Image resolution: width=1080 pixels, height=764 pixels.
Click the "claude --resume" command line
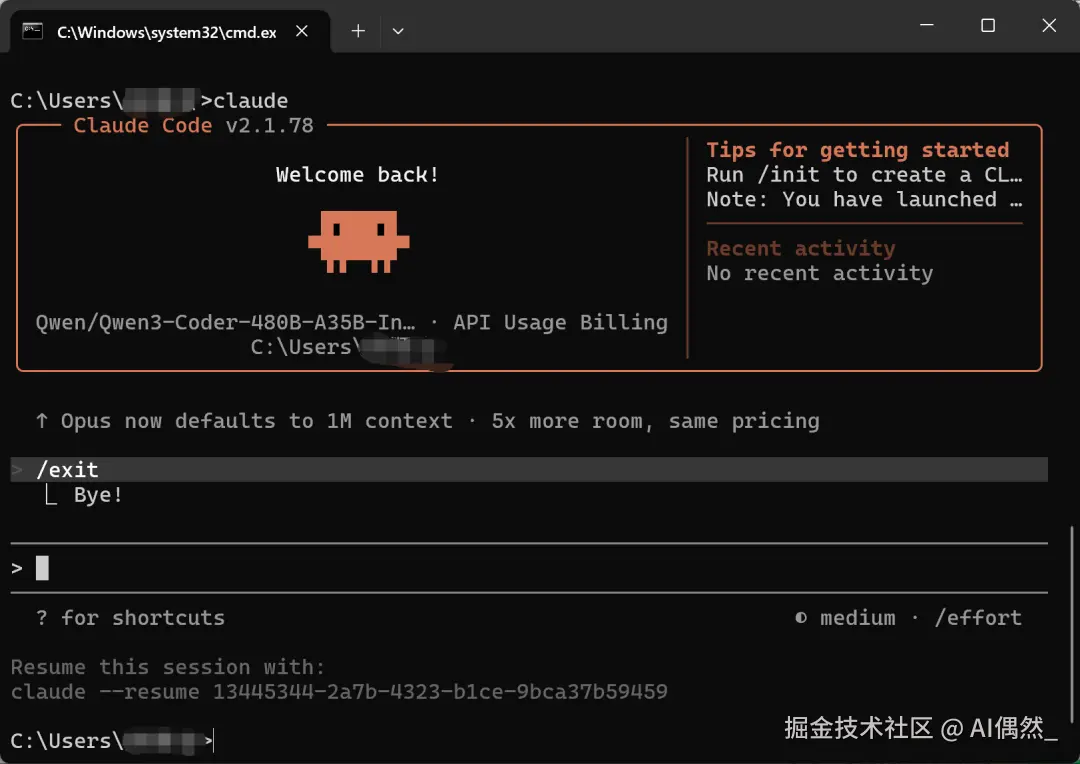tap(339, 692)
